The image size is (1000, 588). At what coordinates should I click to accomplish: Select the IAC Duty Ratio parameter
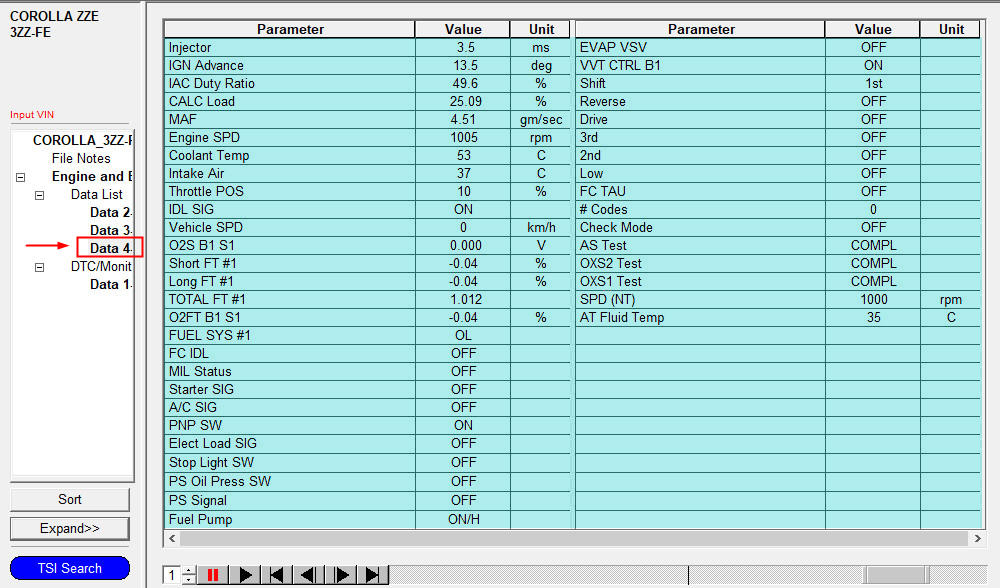tap(290, 83)
